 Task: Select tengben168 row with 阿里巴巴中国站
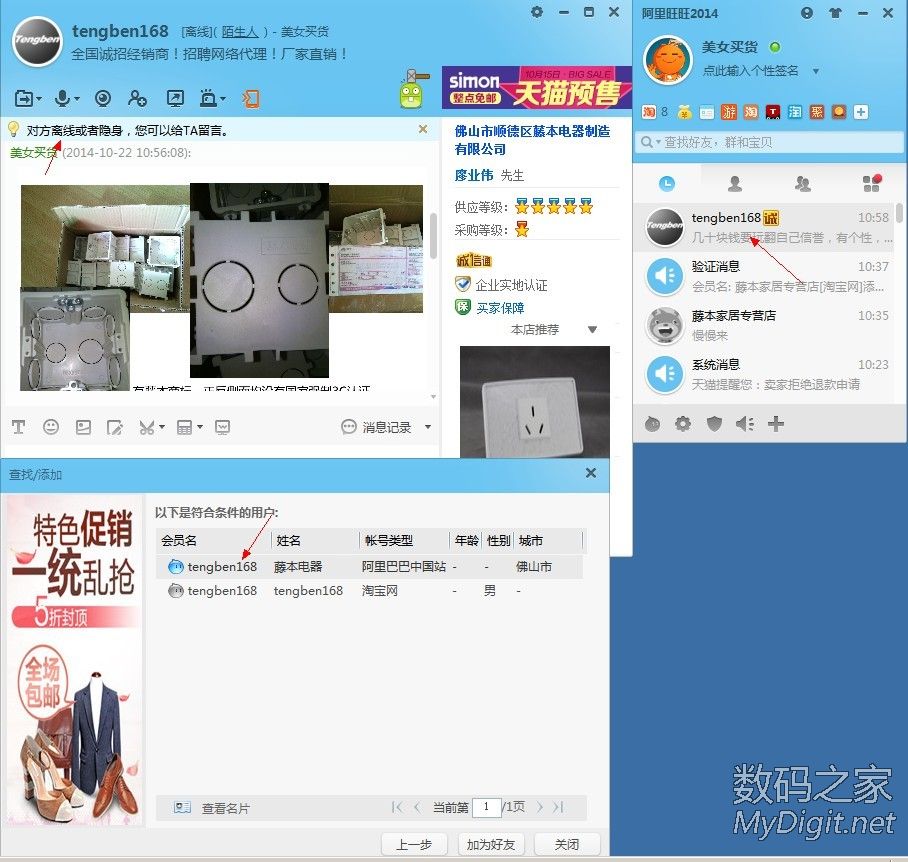(x=369, y=567)
